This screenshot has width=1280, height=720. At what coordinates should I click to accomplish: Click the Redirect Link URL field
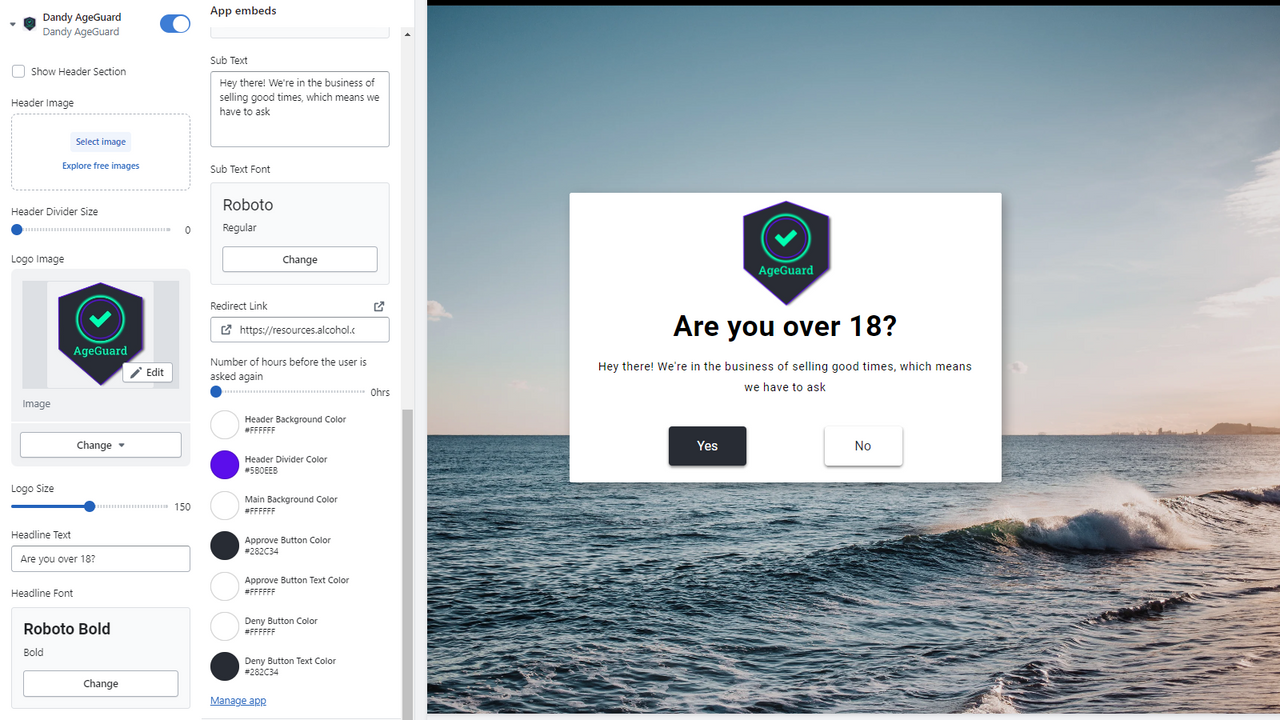tap(300, 330)
